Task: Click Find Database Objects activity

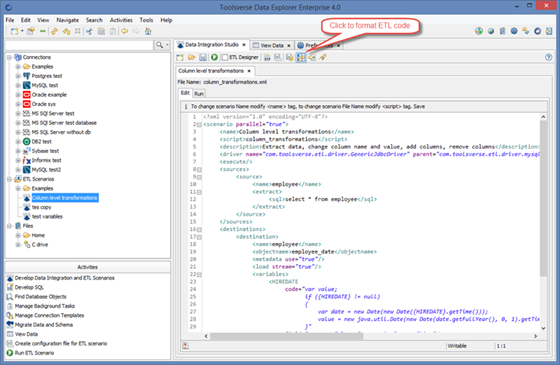Action: click(40, 296)
